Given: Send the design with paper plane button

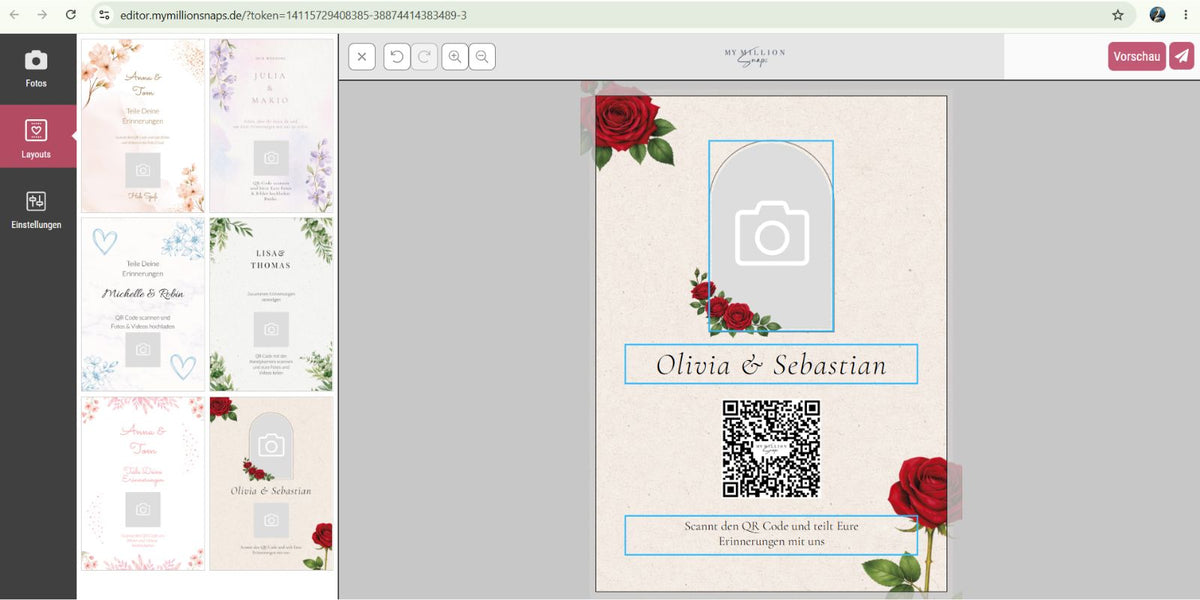Looking at the screenshot, I should click(1182, 56).
